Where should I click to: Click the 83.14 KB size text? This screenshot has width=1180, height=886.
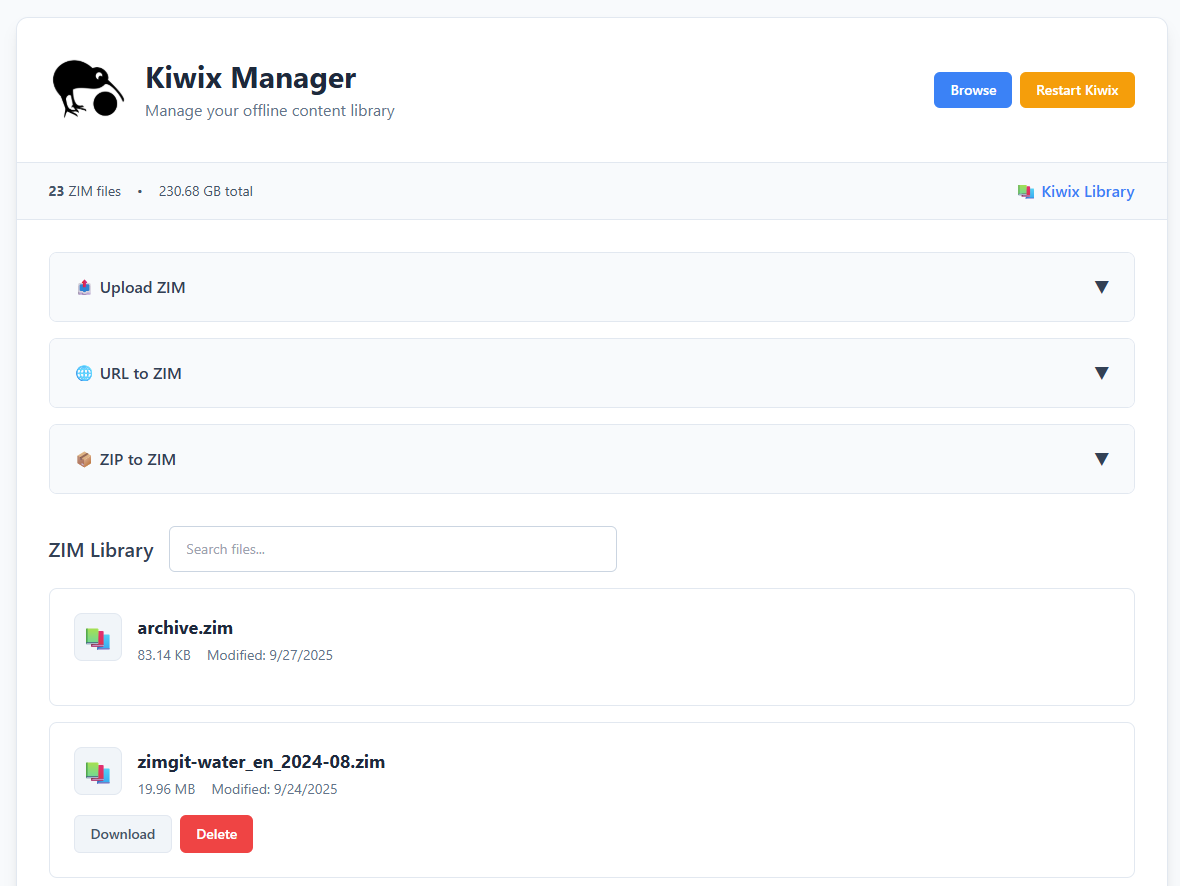pyautogui.click(x=164, y=655)
